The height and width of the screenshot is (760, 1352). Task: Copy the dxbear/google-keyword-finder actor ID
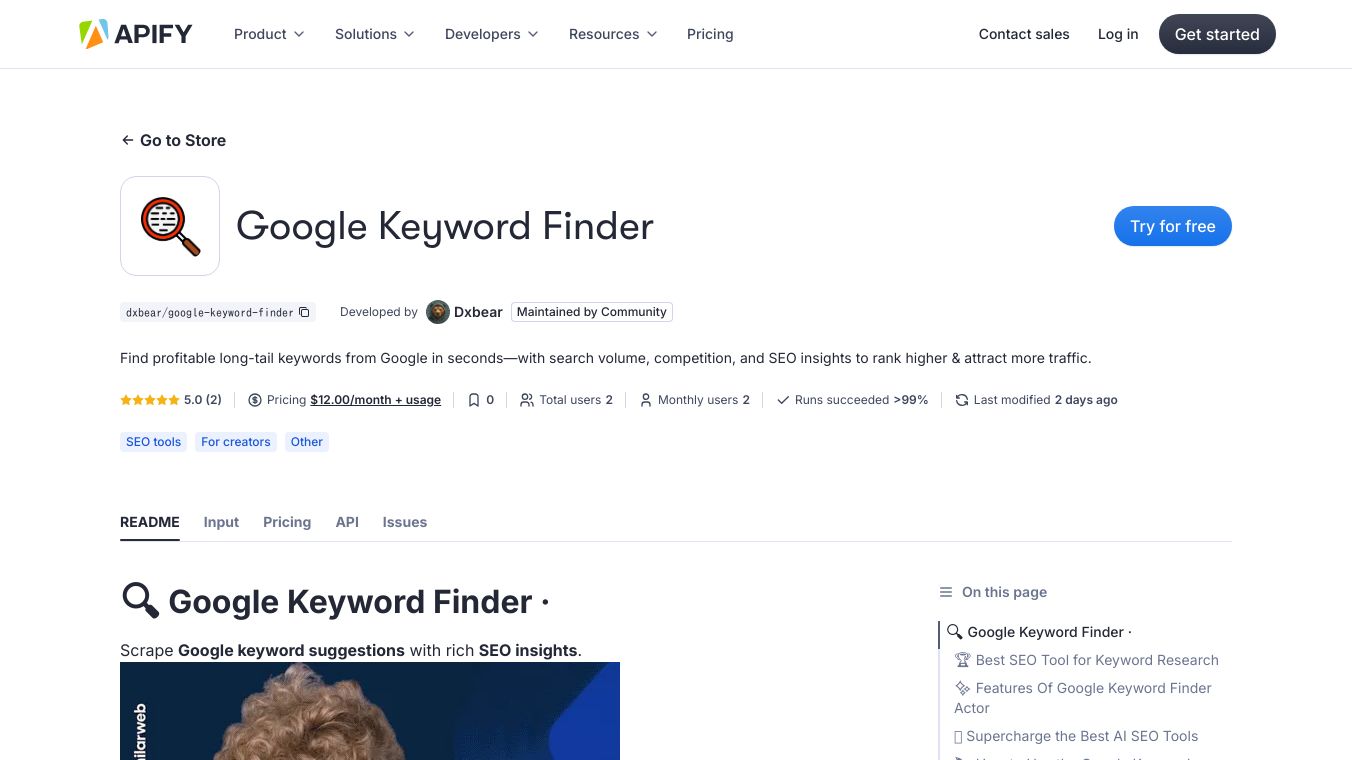pyautogui.click(x=305, y=312)
